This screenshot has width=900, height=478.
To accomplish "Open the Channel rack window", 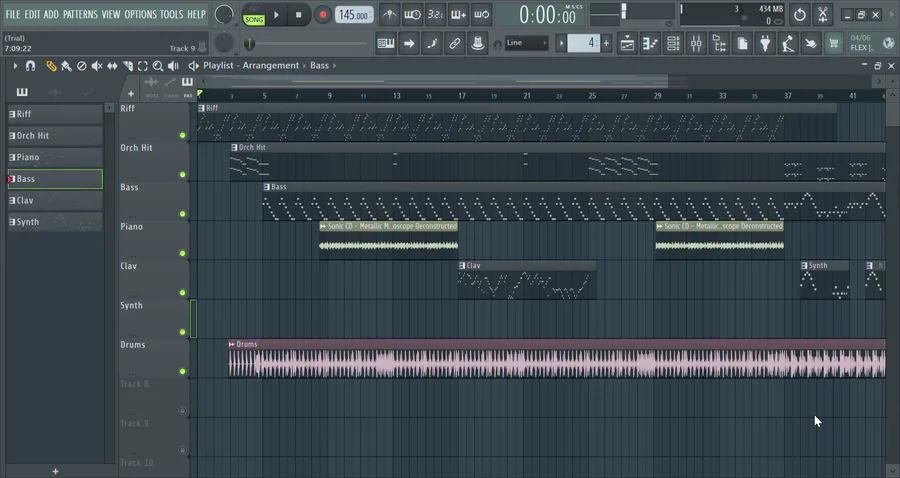I will pos(673,43).
